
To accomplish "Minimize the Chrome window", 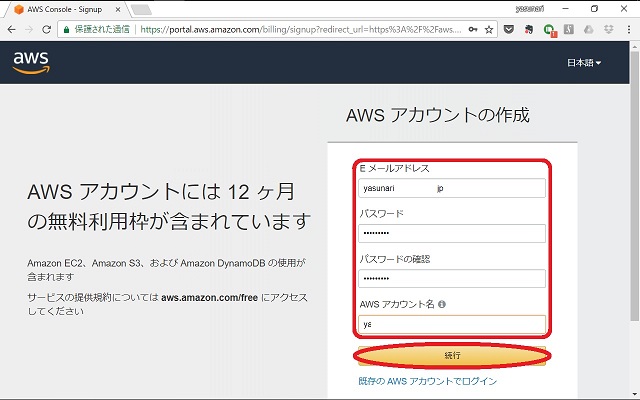I will coord(565,9).
